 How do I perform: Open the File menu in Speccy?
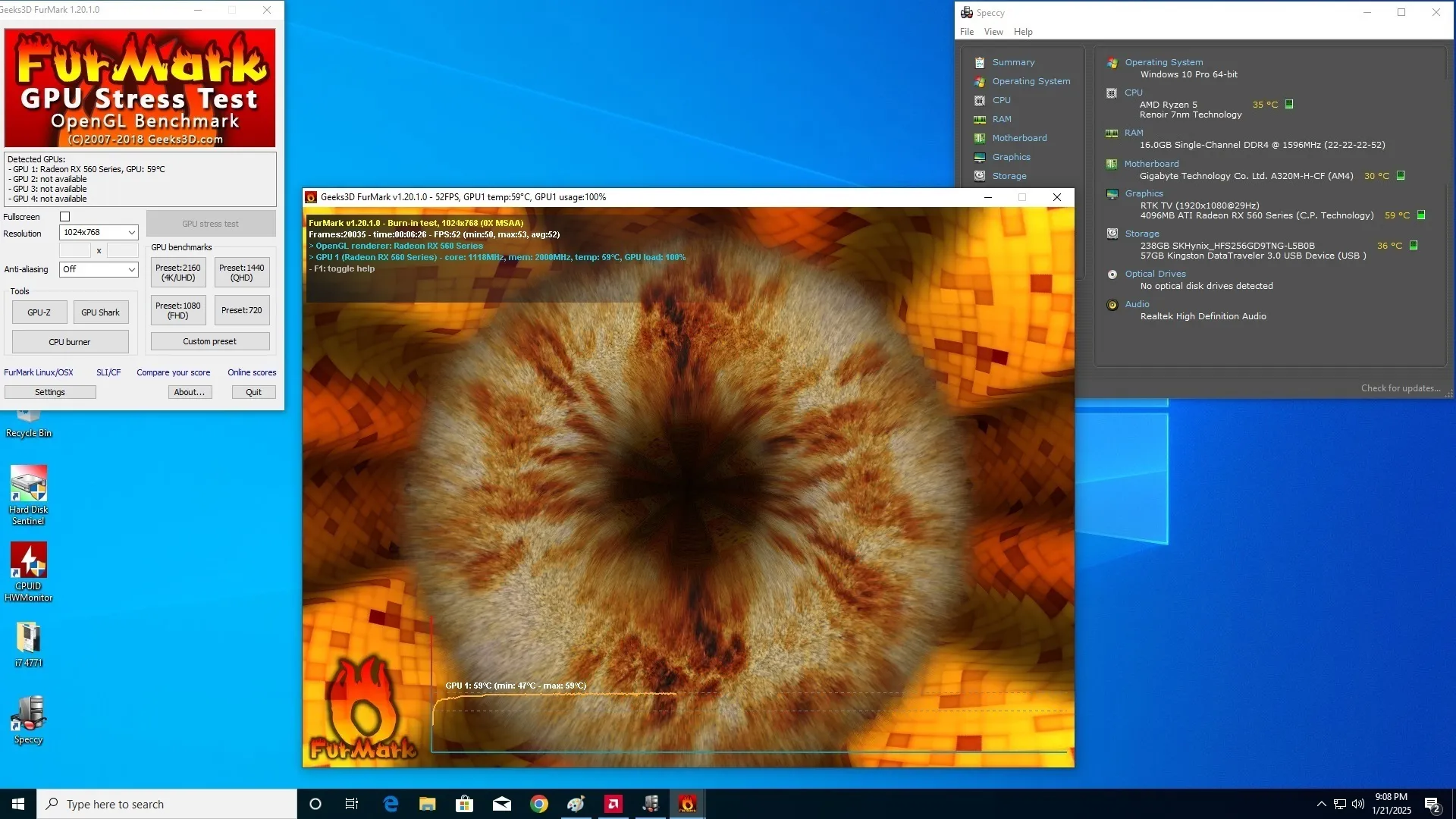pos(967,32)
